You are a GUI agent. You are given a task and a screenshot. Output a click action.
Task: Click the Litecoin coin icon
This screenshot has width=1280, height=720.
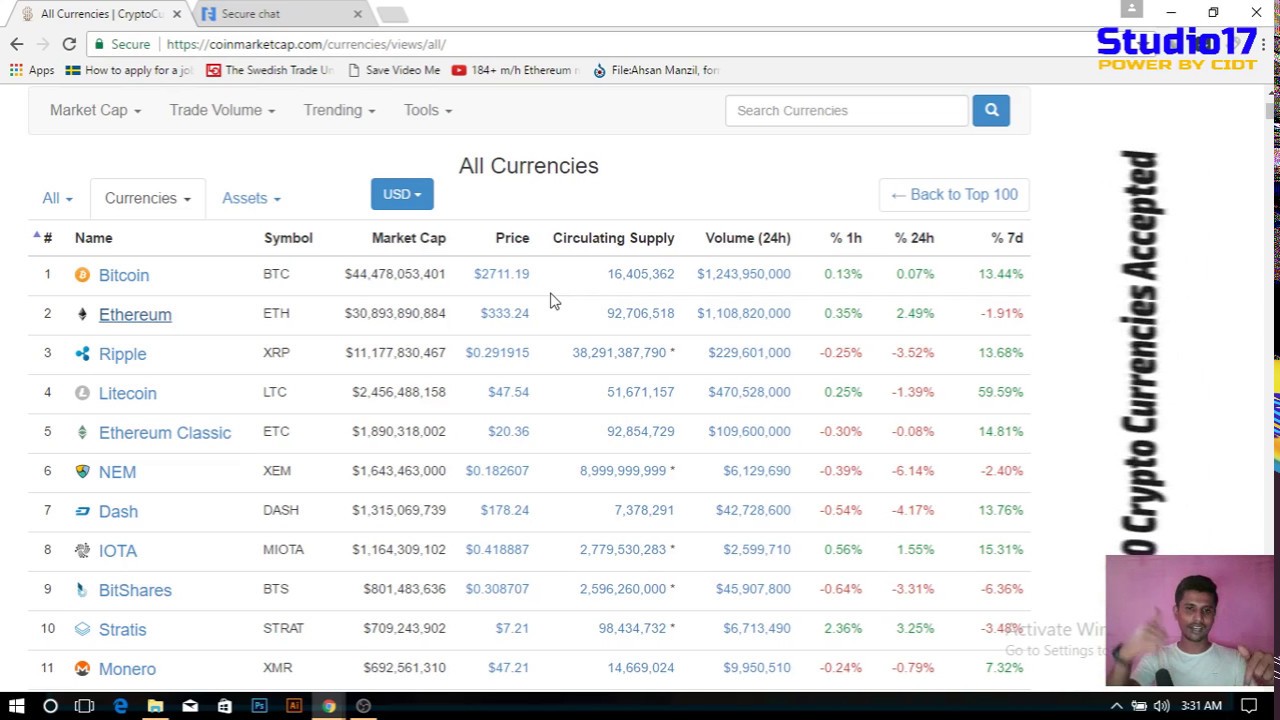coord(82,393)
